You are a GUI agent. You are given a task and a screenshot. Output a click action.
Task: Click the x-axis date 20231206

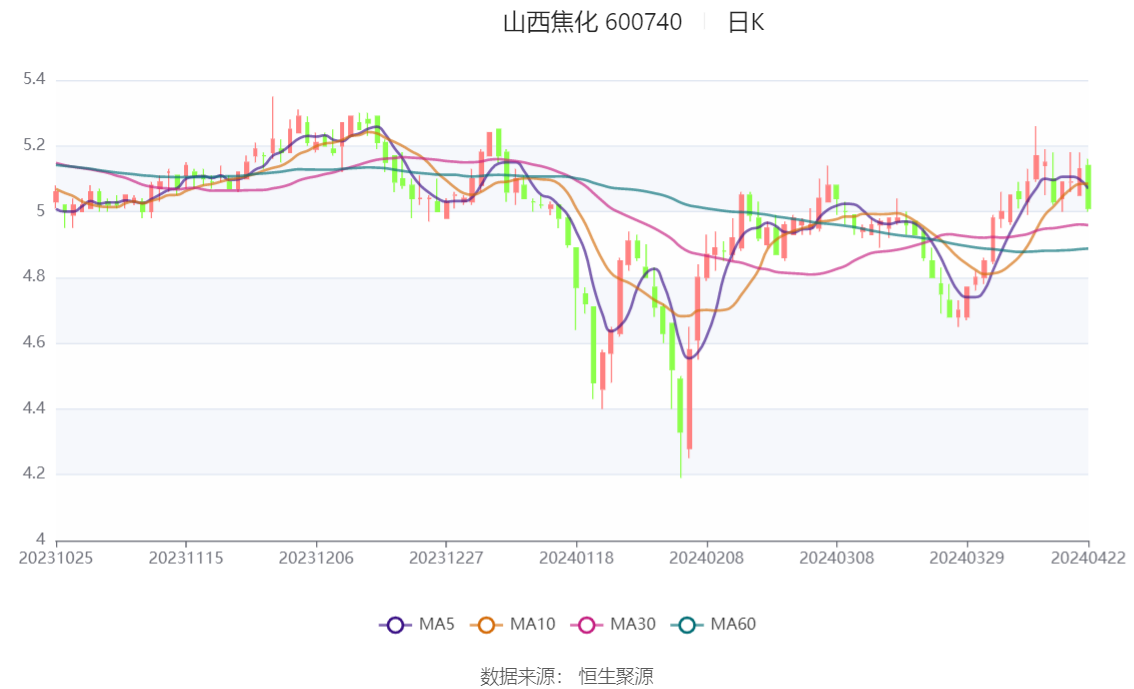pyautogui.click(x=316, y=558)
